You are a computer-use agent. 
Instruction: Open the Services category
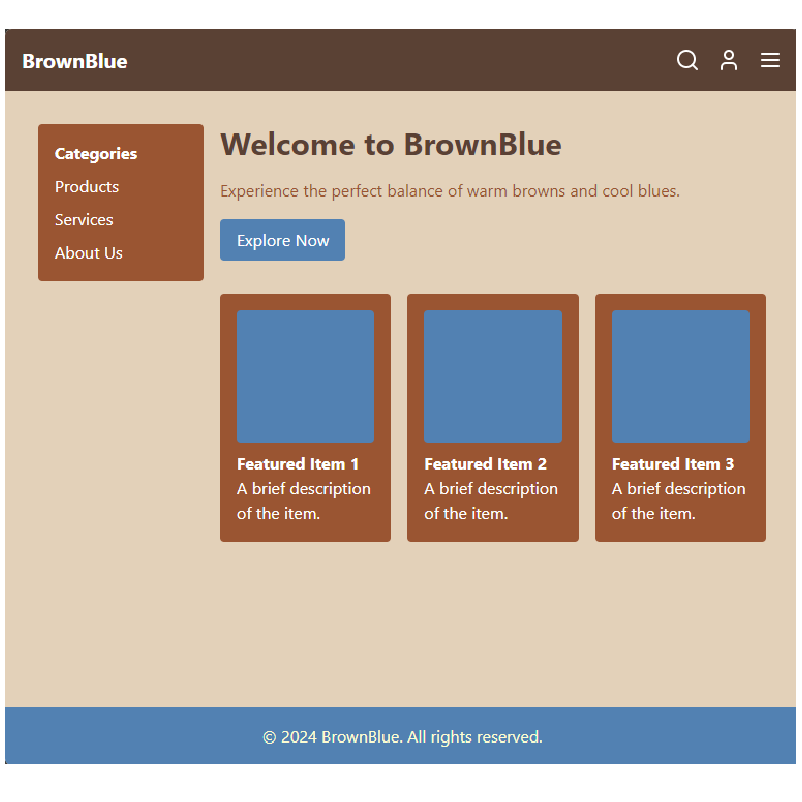click(x=84, y=219)
